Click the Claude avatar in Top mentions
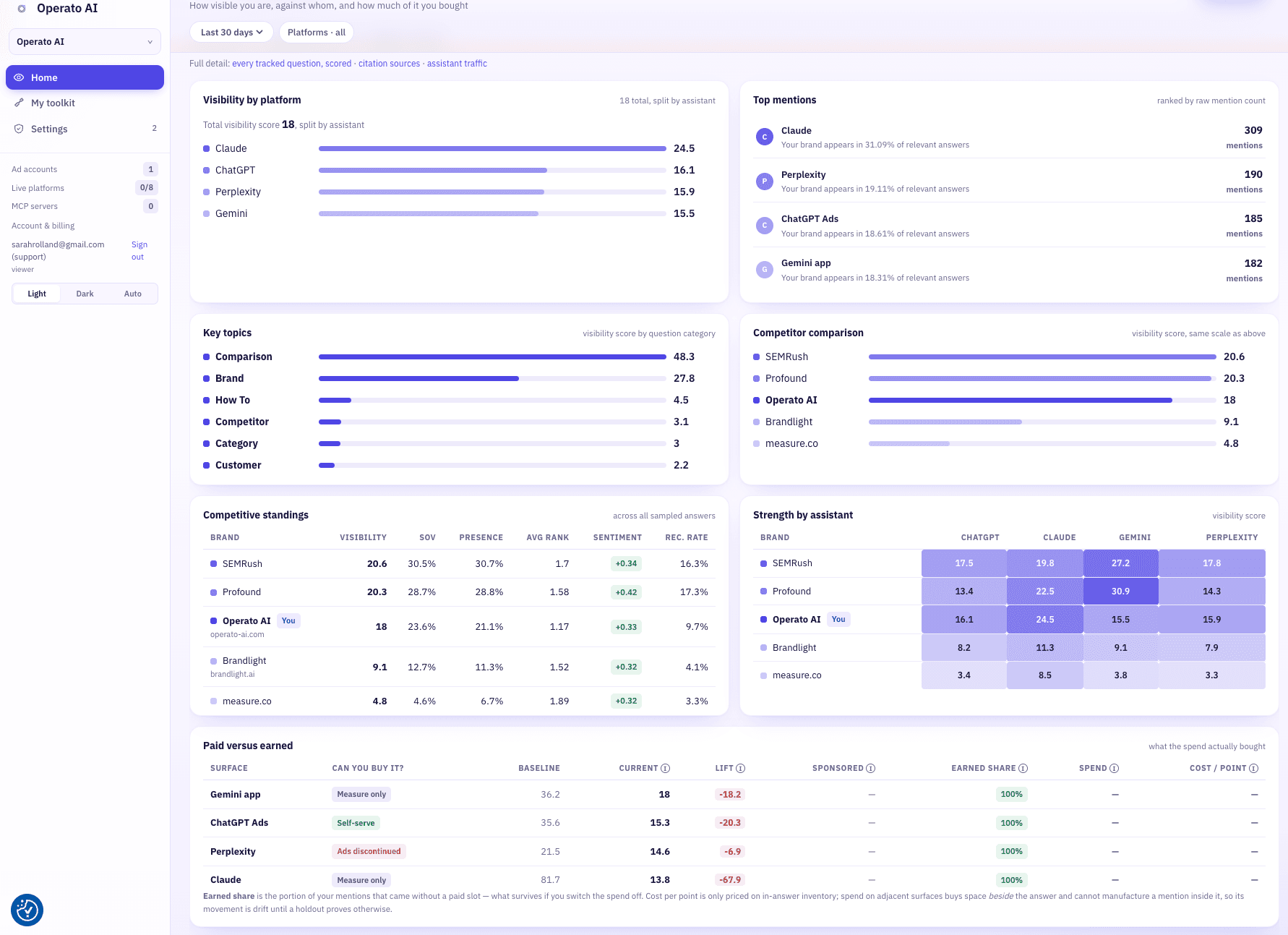 (765, 137)
